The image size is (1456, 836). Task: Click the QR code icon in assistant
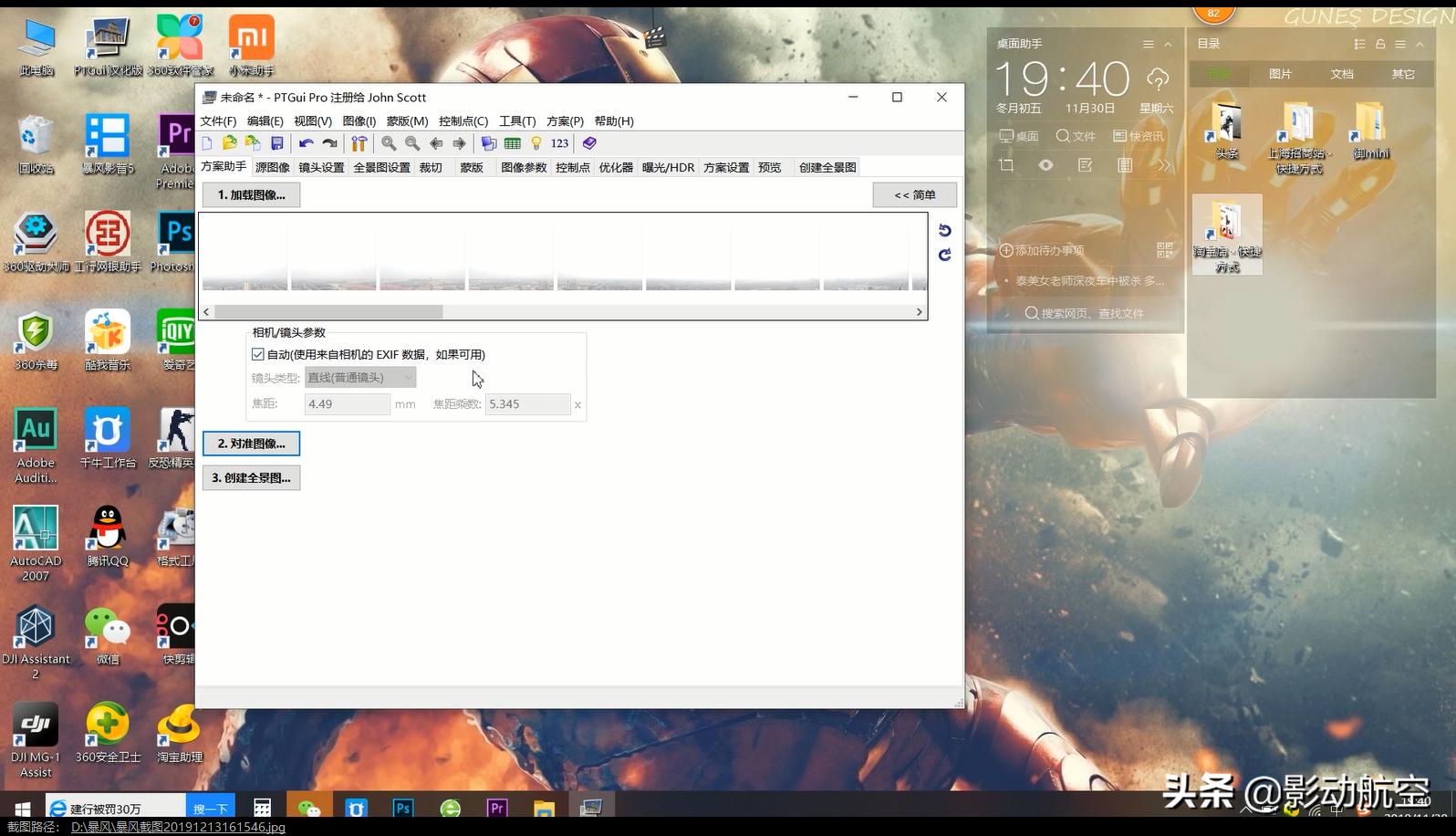pos(1164,249)
